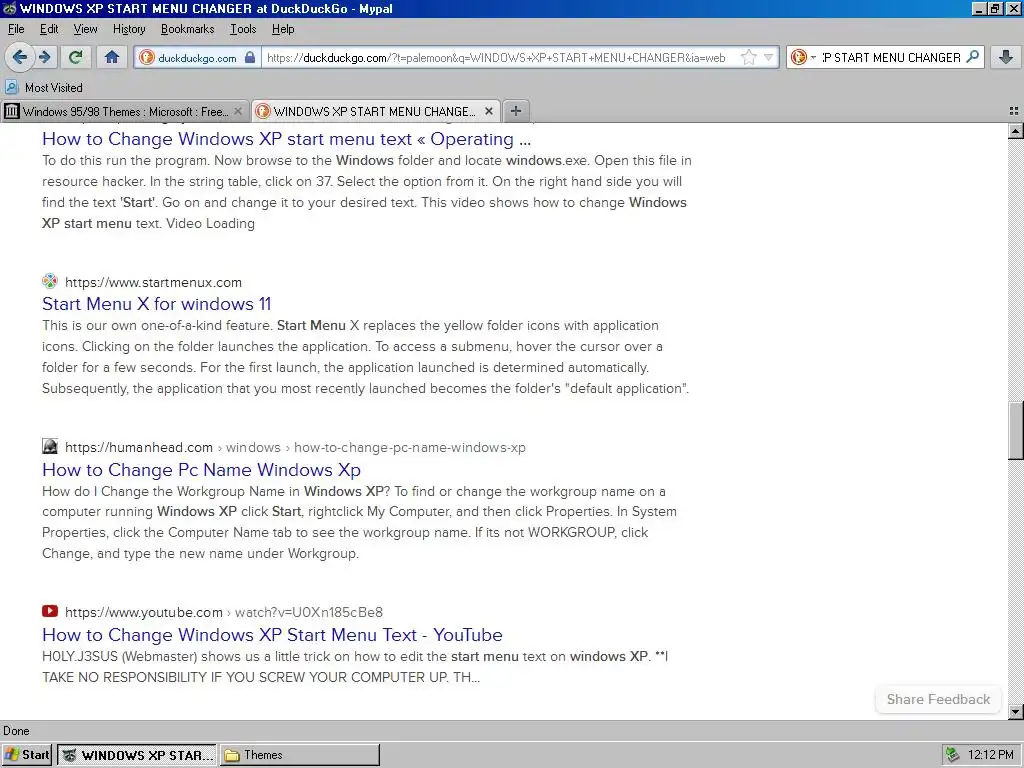Image resolution: width=1024 pixels, height=768 pixels.
Task: Click the YouTube favicon icon
Action: click(x=50, y=611)
